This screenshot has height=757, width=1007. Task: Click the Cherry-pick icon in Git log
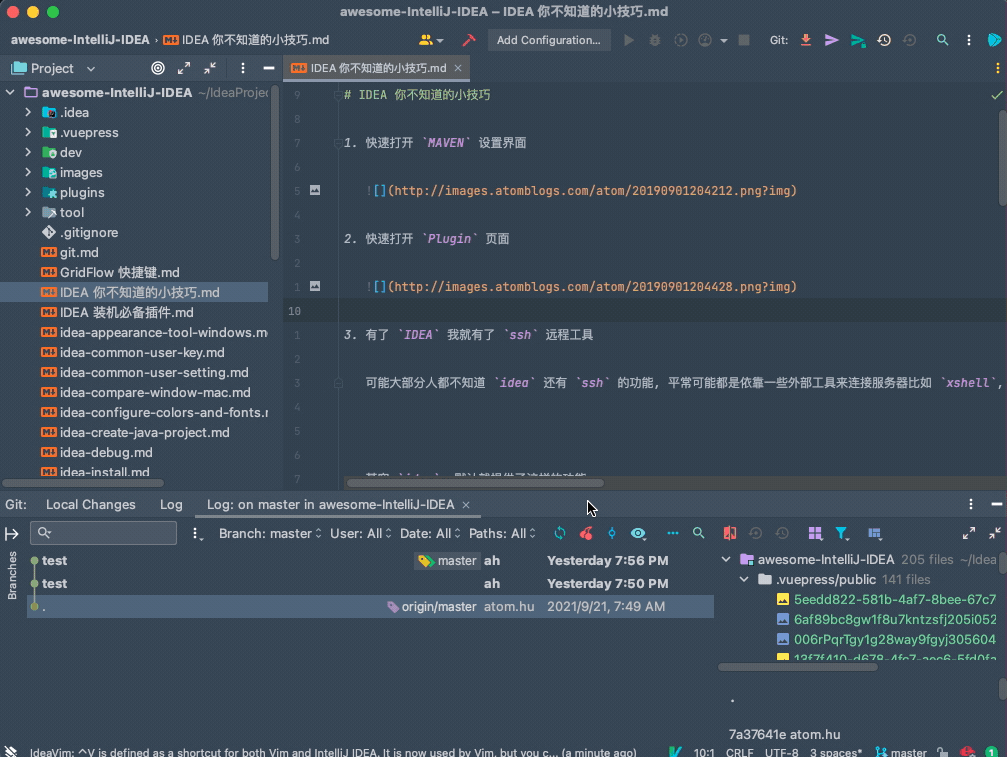586,533
